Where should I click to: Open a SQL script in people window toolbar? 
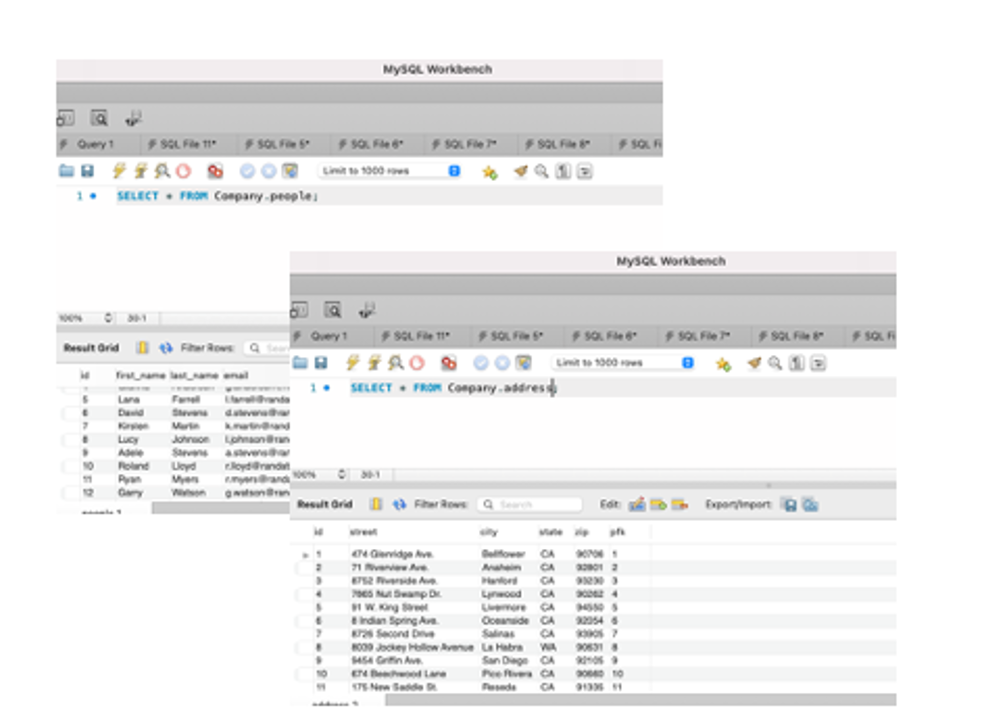point(66,171)
